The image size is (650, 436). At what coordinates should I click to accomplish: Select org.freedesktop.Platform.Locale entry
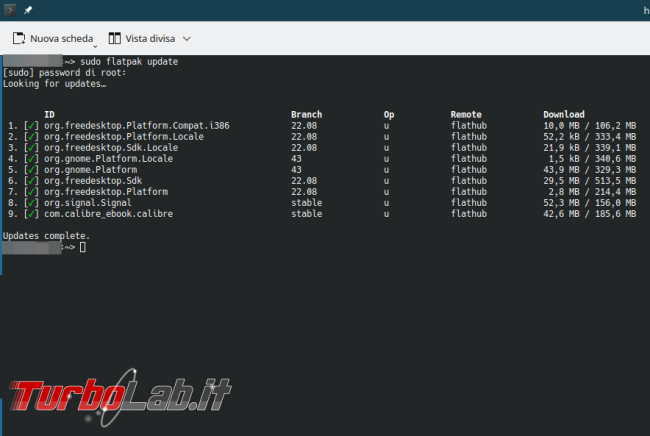coord(124,137)
